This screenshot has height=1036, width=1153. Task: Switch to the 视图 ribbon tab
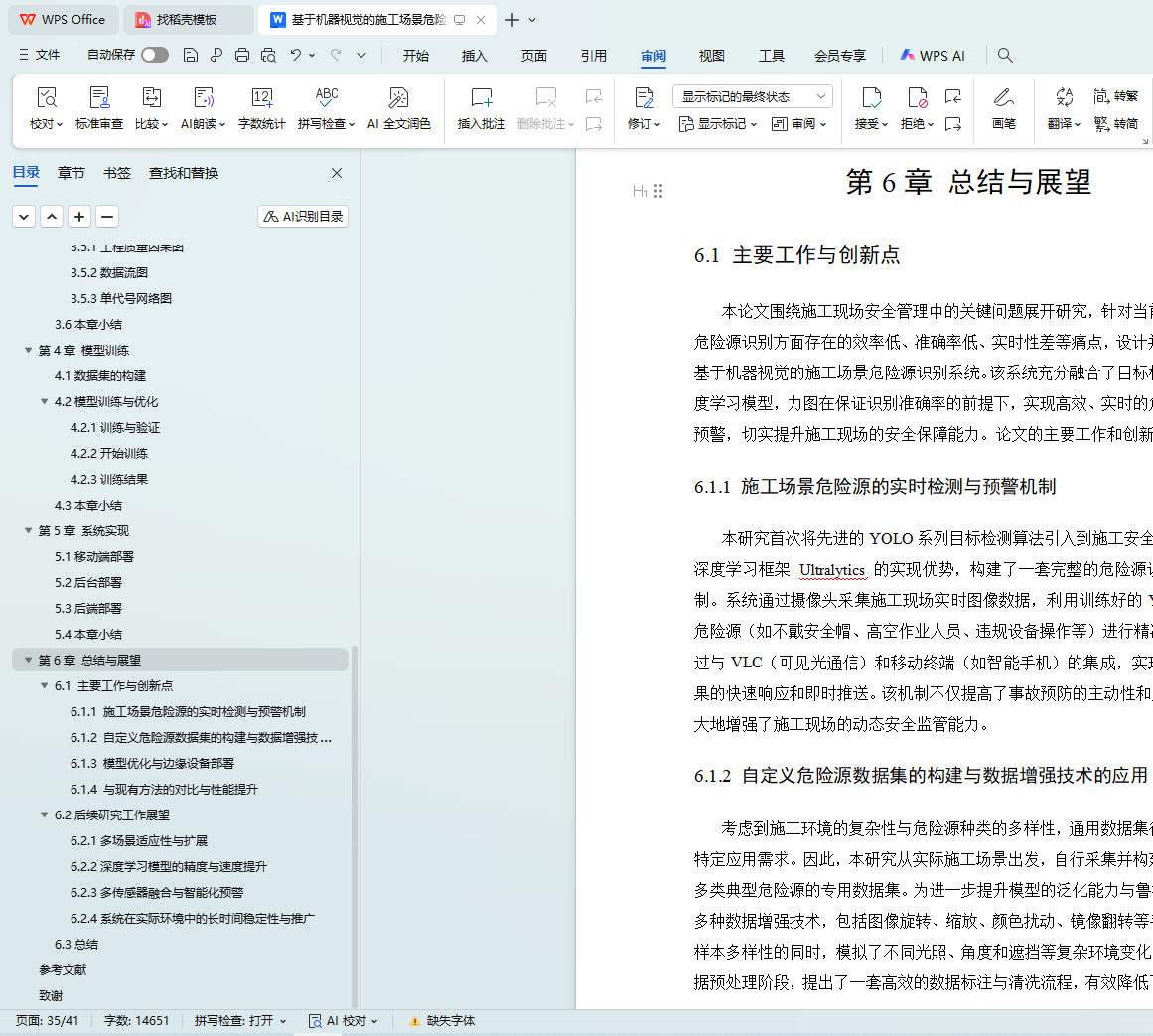[711, 56]
